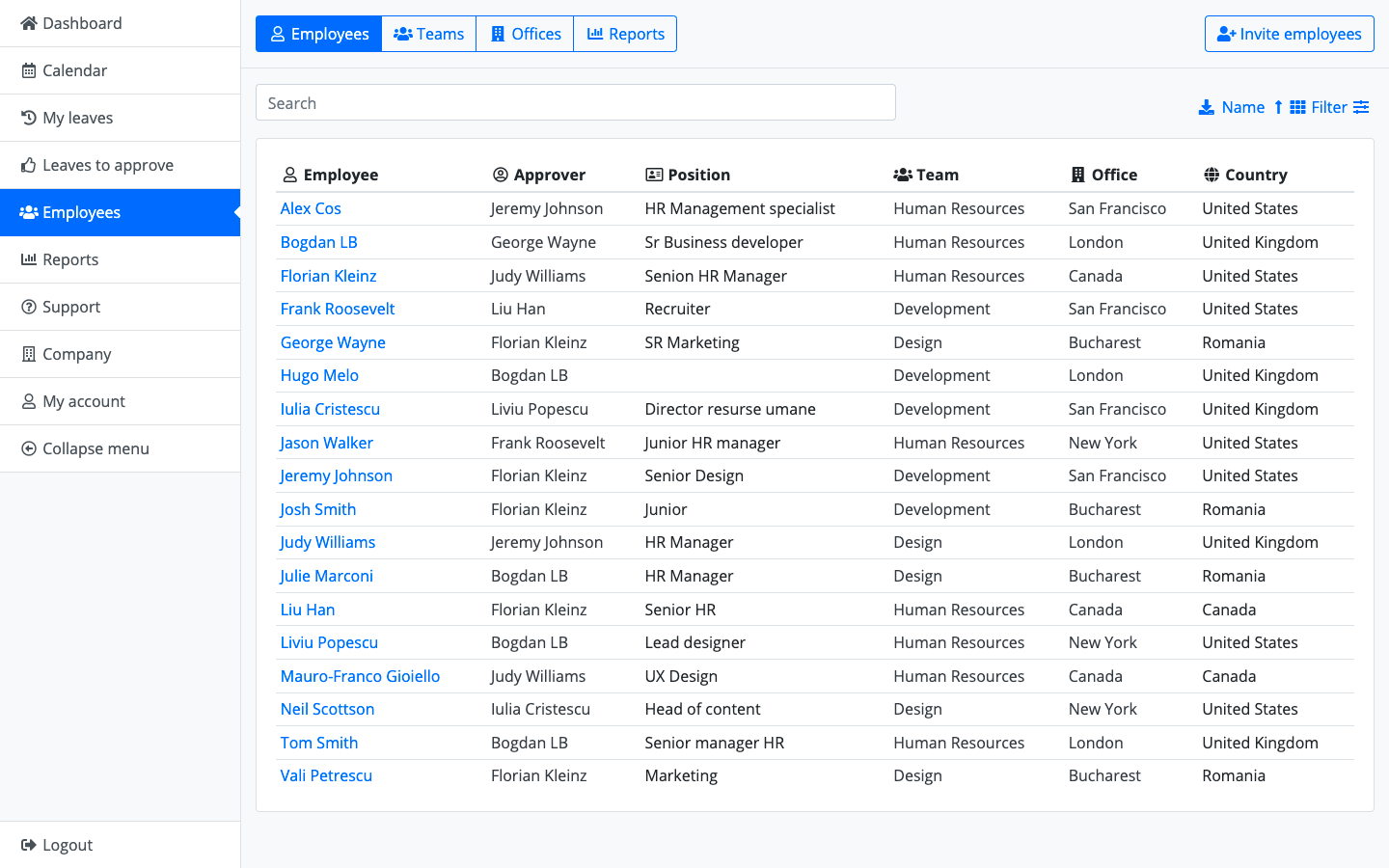Open Alex Cos employee profile
This screenshot has height=868, width=1389.
click(311, 208)
